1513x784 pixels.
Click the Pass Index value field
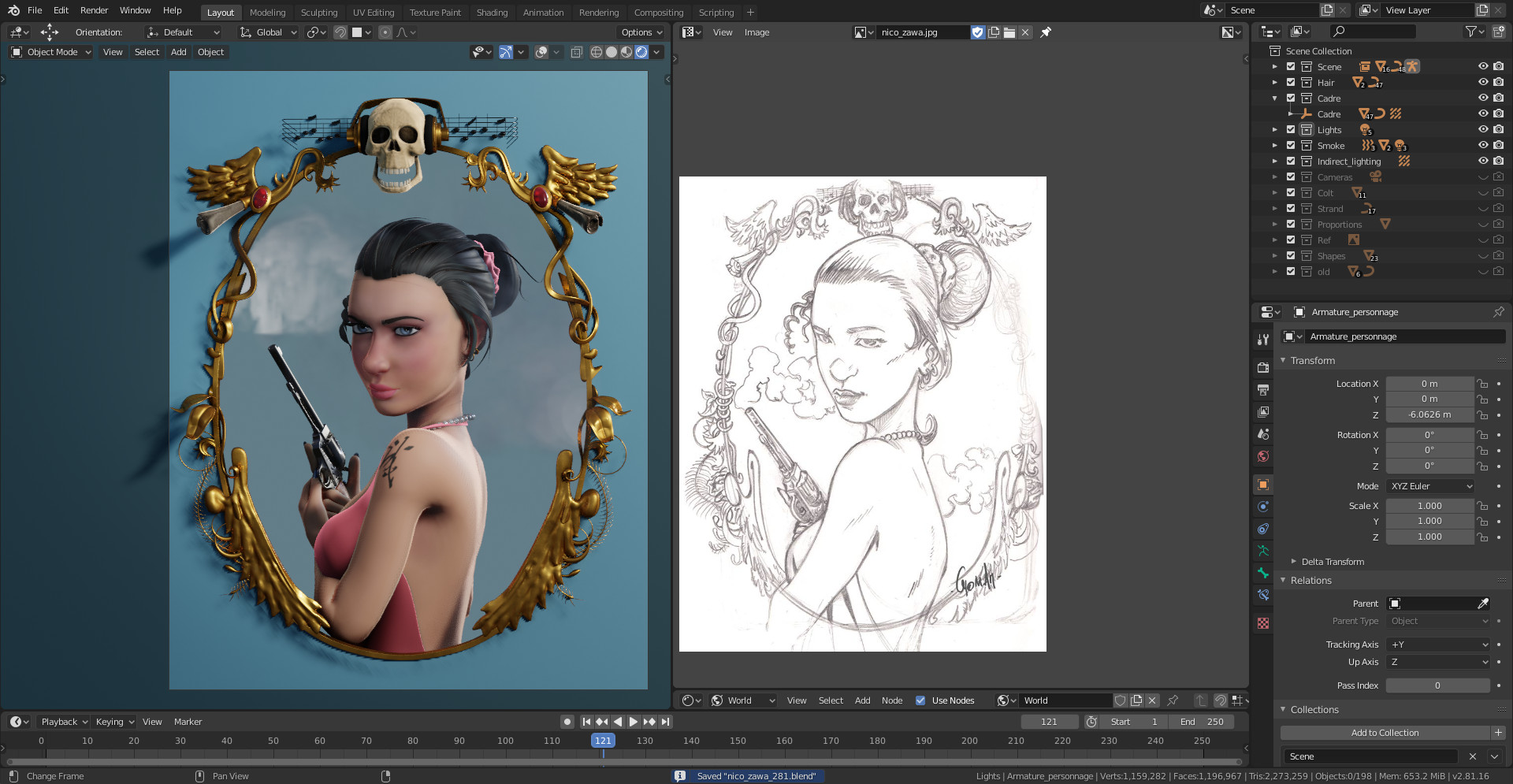[1437, 686]
